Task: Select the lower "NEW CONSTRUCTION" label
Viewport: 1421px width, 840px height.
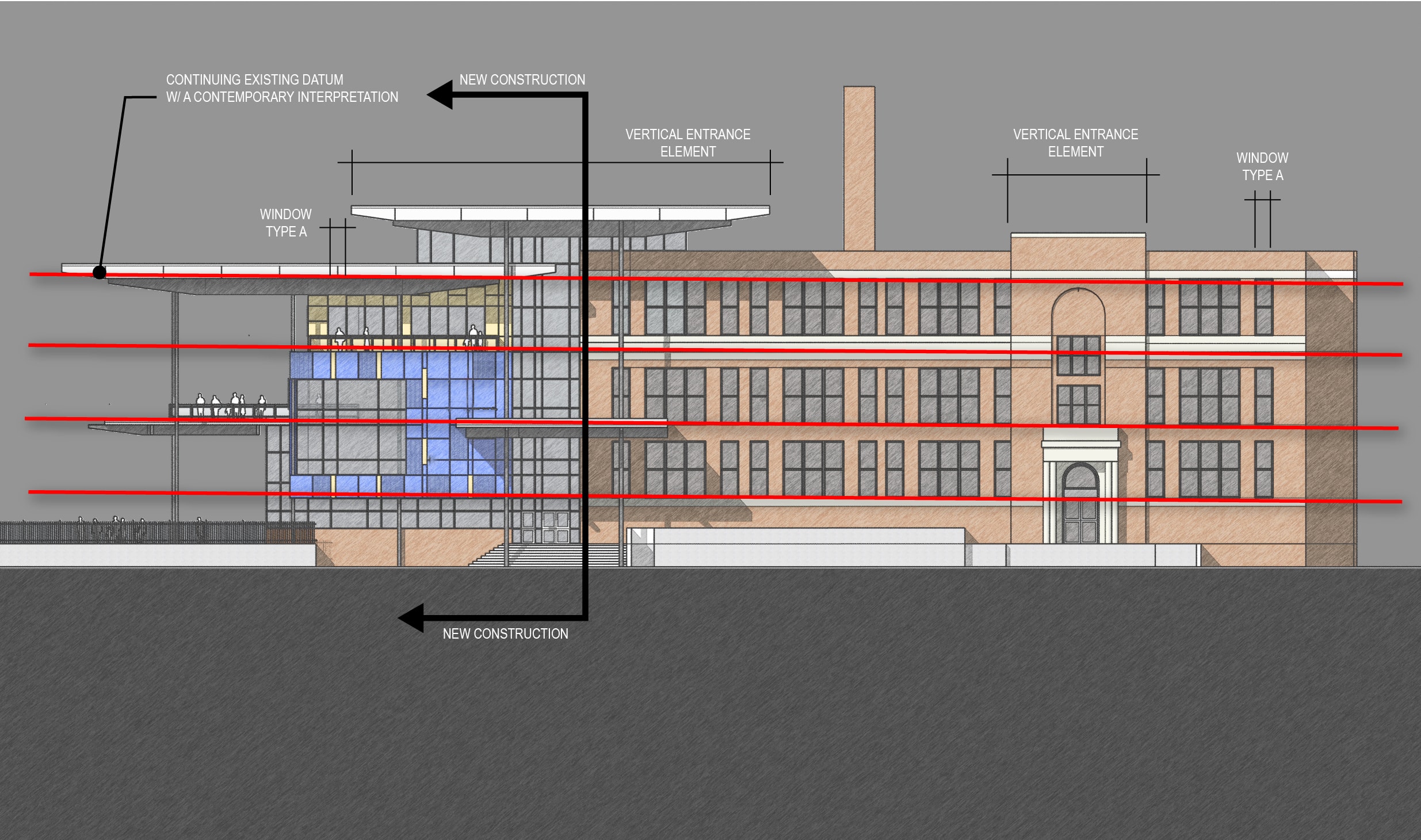Action: point(505,633)
